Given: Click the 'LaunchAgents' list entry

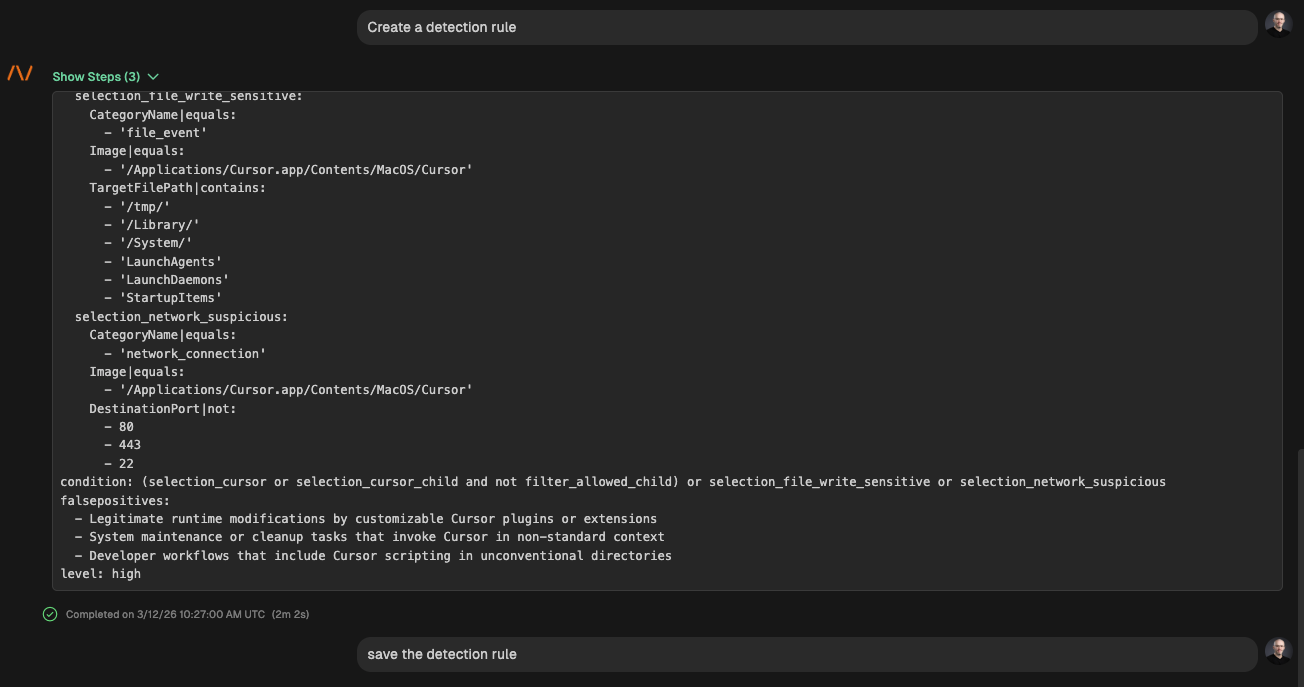Looking at the screenshot, I should (x=163, y=262).
